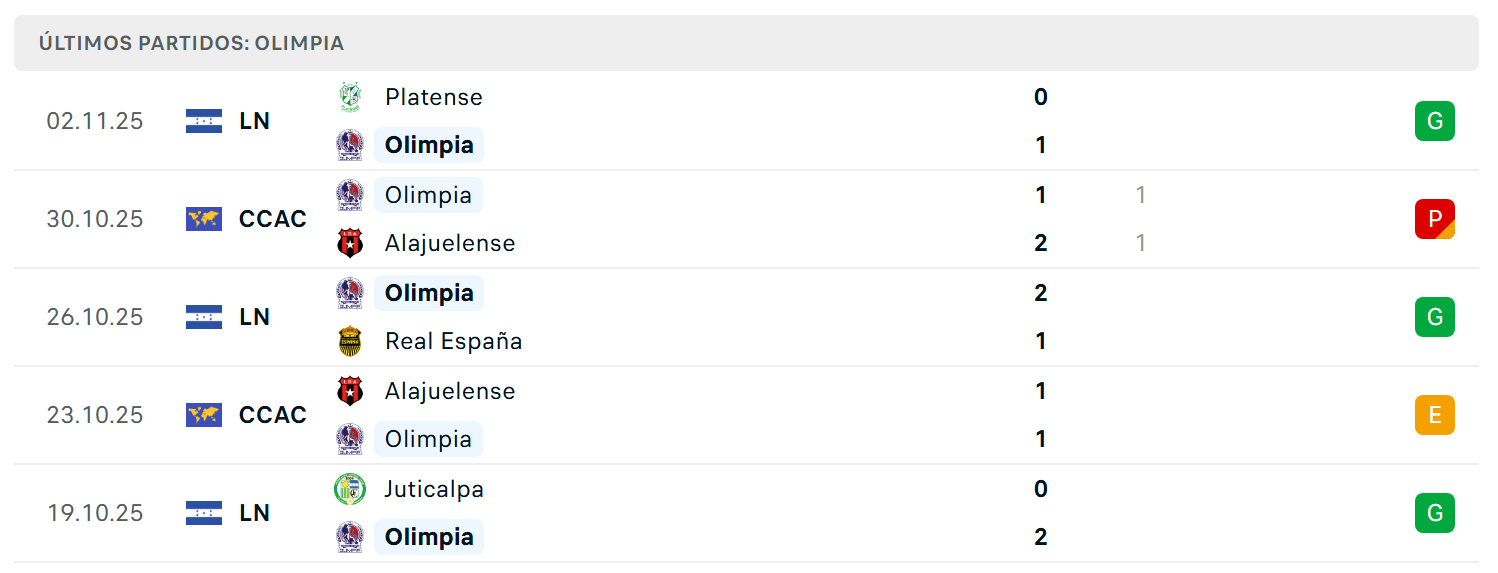Open the Juticalpa team link

coord(435,489)
